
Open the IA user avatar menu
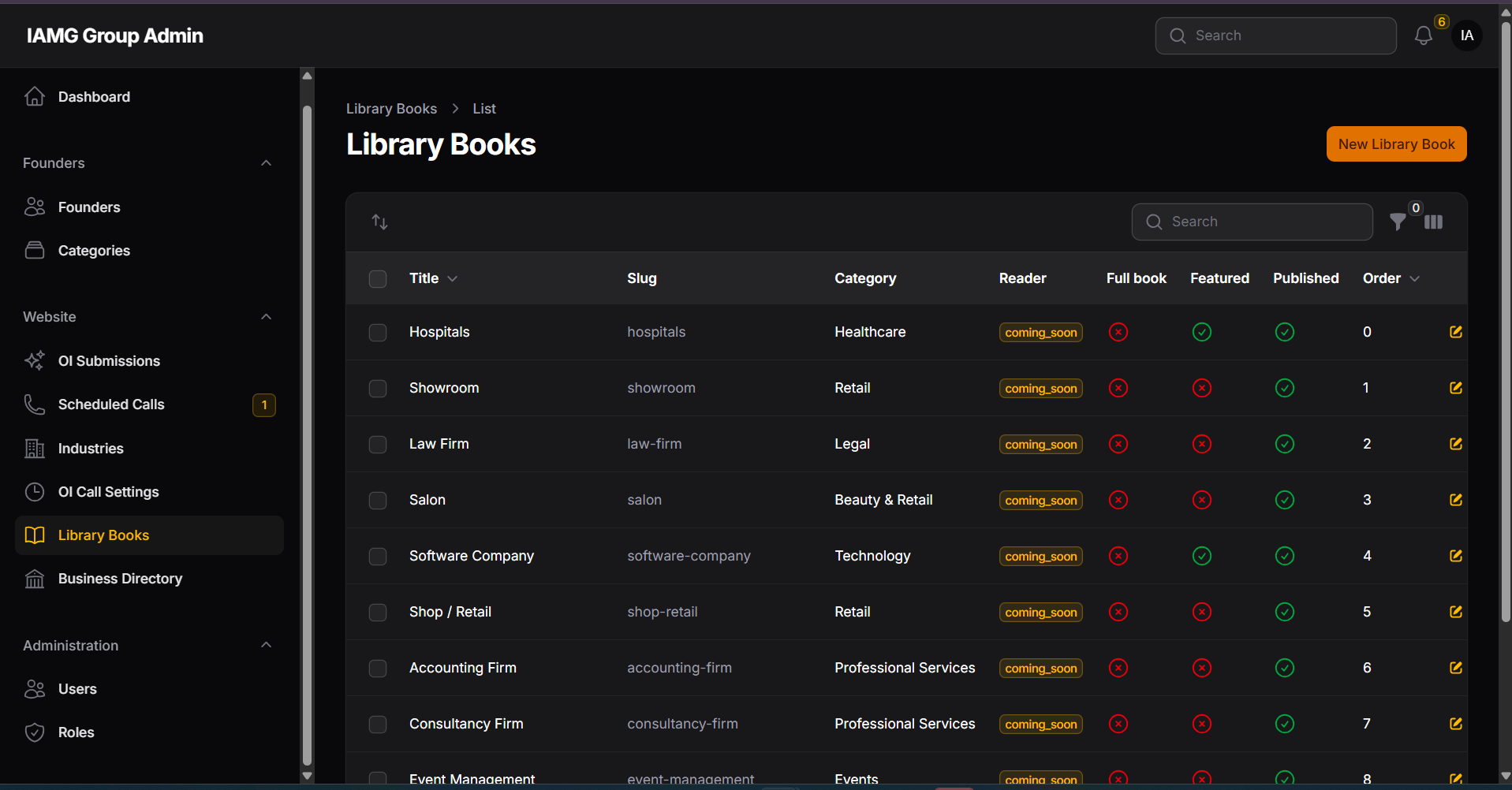[1466, 35]
